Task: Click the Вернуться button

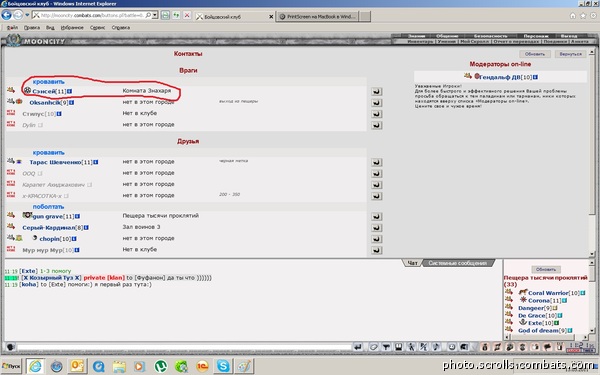Action: tap(570, 54)
